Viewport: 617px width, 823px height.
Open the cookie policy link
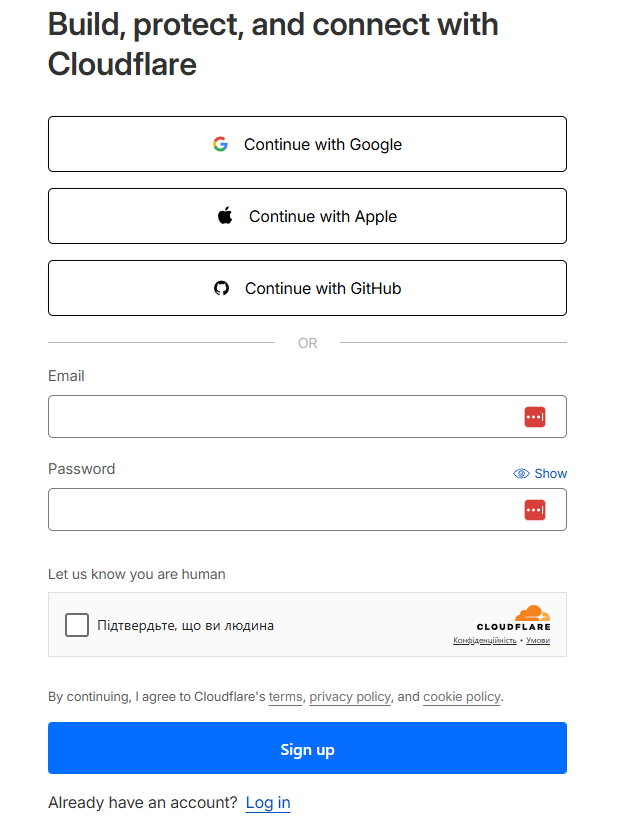(461, 697)
